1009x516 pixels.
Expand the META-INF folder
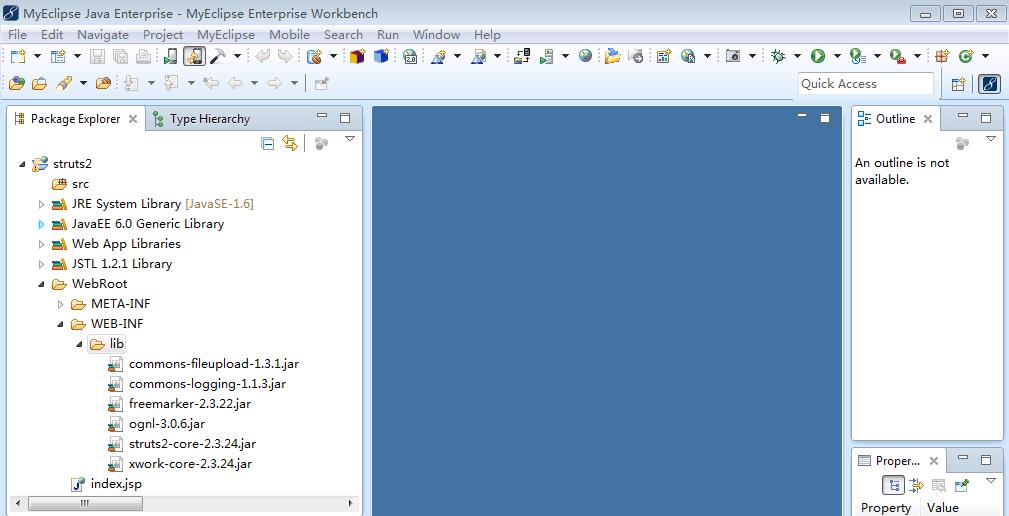coord(60,304)
